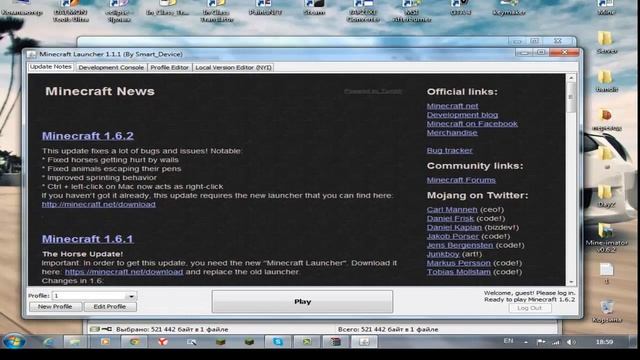Open the Minecraft on Facebook link
Image resolution: width=640 pixels, height=360 pixels.
pyautogui.click(x=472, y=124)
